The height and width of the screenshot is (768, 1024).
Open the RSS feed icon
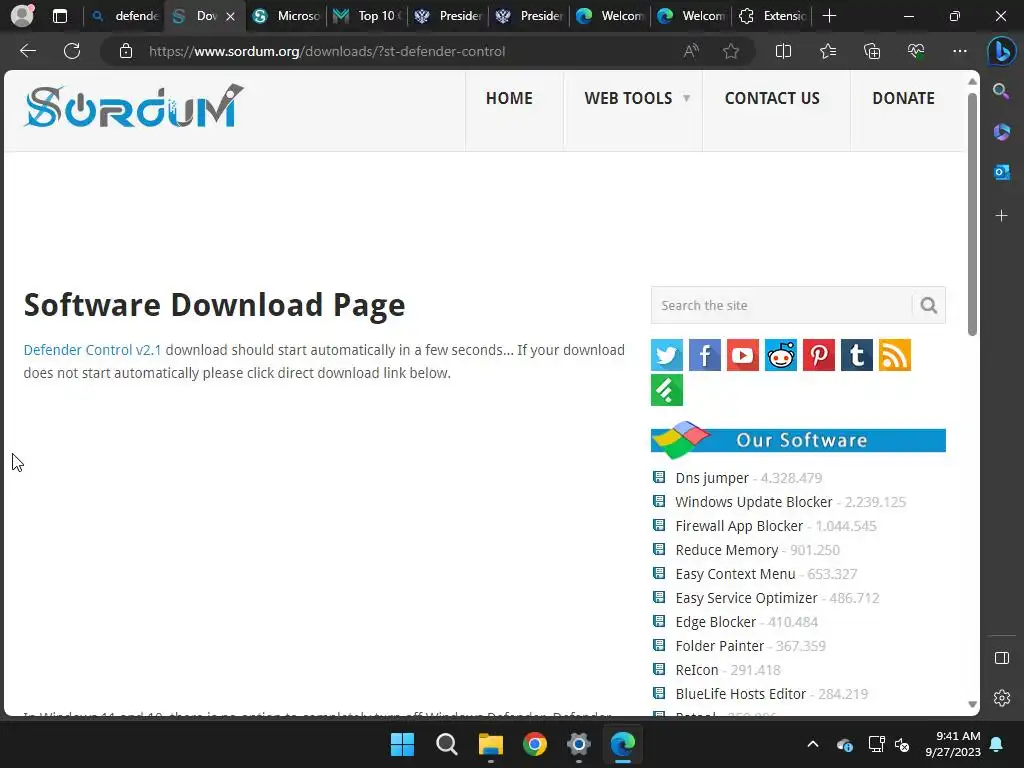pyautogui.click(x=894, y=355)
